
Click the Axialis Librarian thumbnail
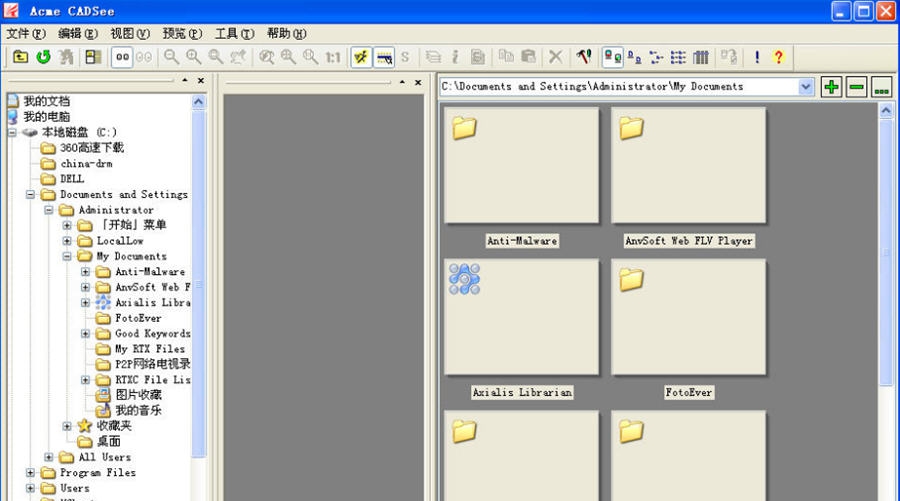click(522, 317)
